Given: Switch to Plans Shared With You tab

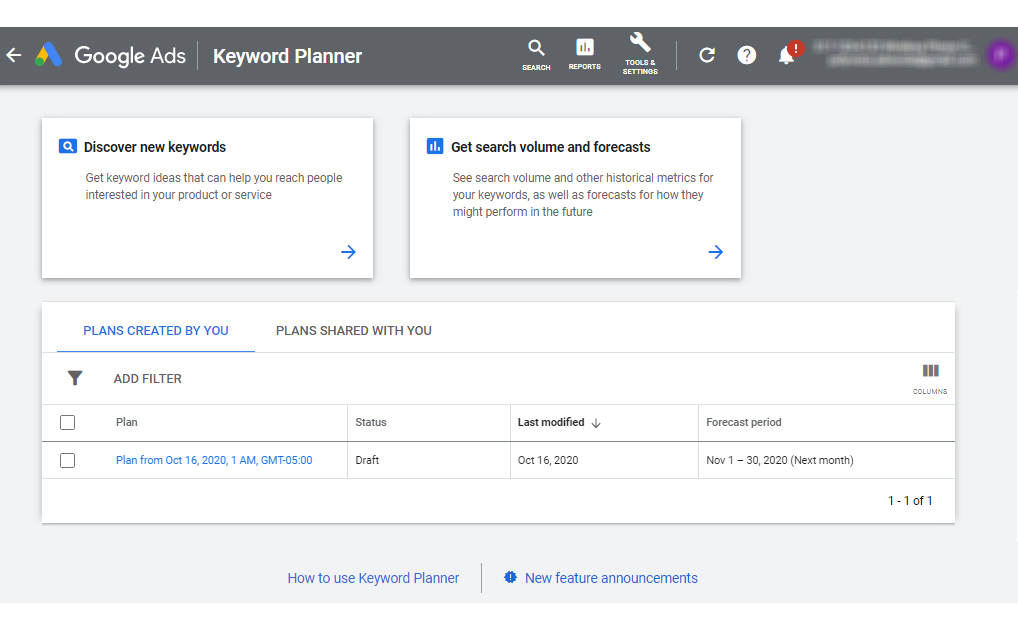Looking at the screenshot, I should pos(354,331).
